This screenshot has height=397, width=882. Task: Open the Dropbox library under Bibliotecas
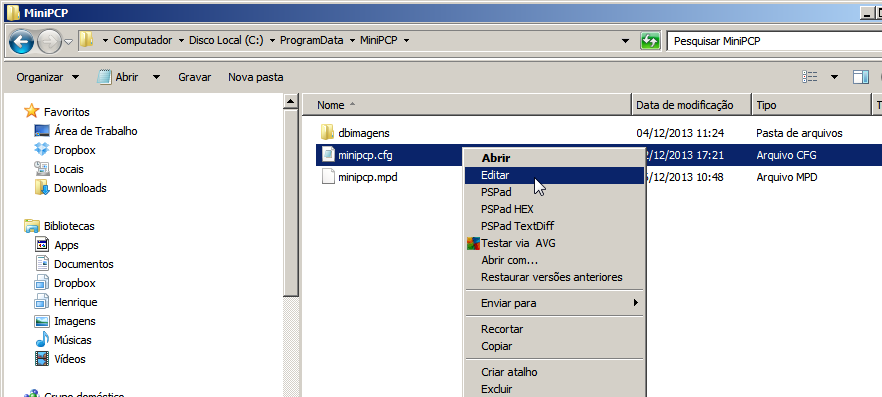tap(74, 283)
